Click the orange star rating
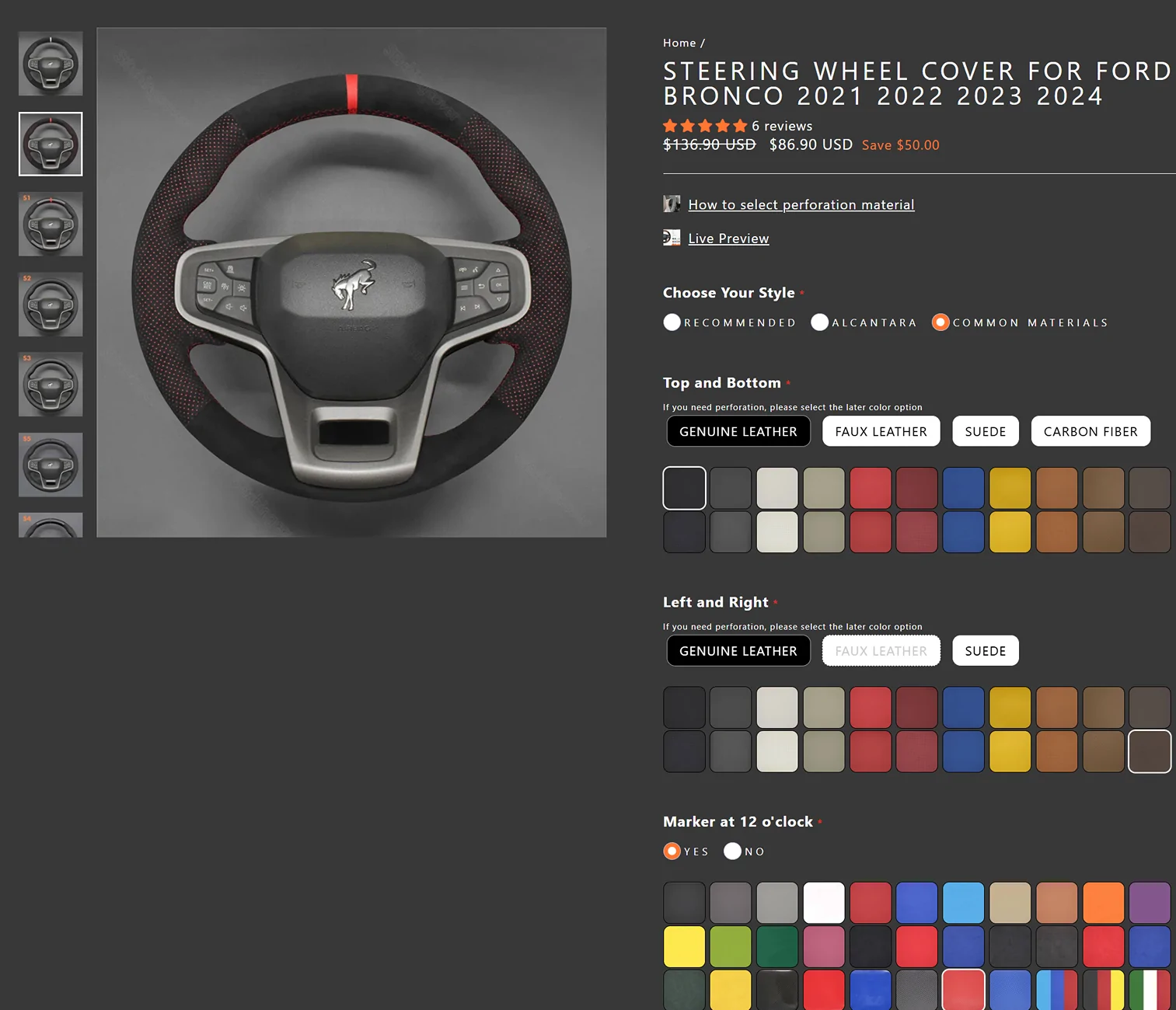This screenshot has height=1010, width=1176. tap(705, 126)
